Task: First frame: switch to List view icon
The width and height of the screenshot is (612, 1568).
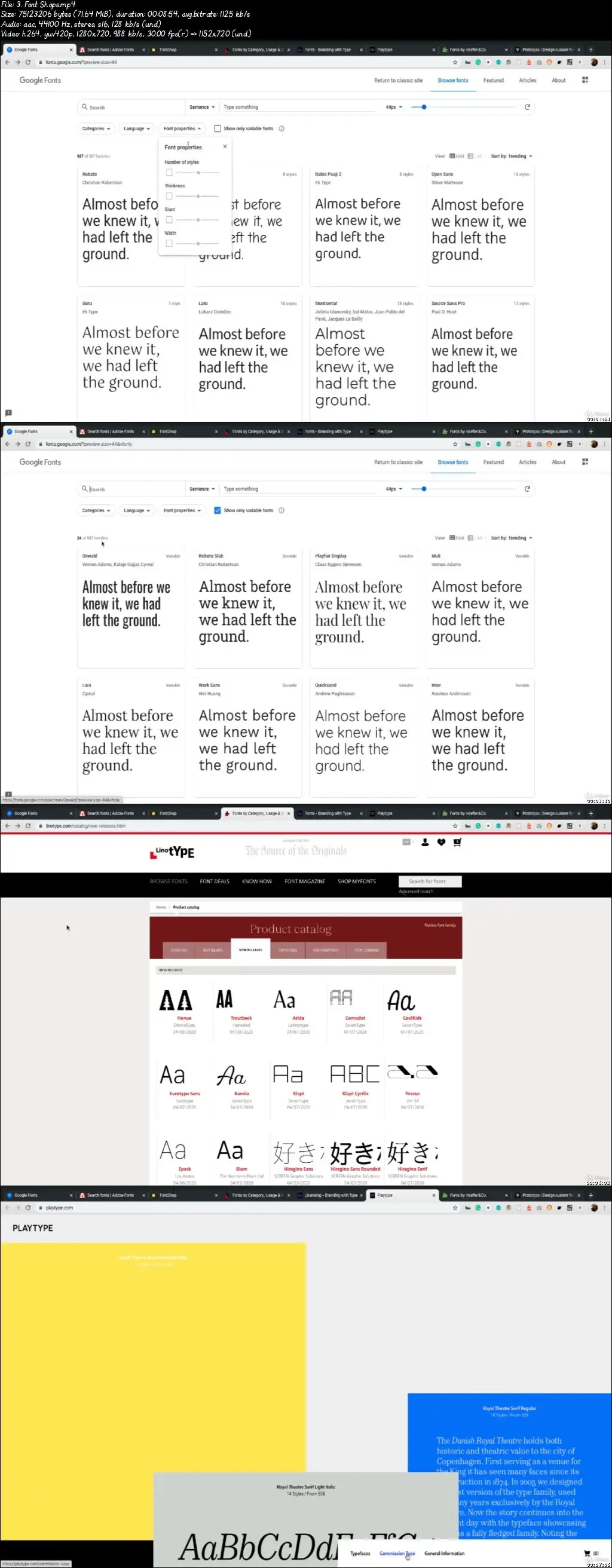Action: tap(470, 156)
